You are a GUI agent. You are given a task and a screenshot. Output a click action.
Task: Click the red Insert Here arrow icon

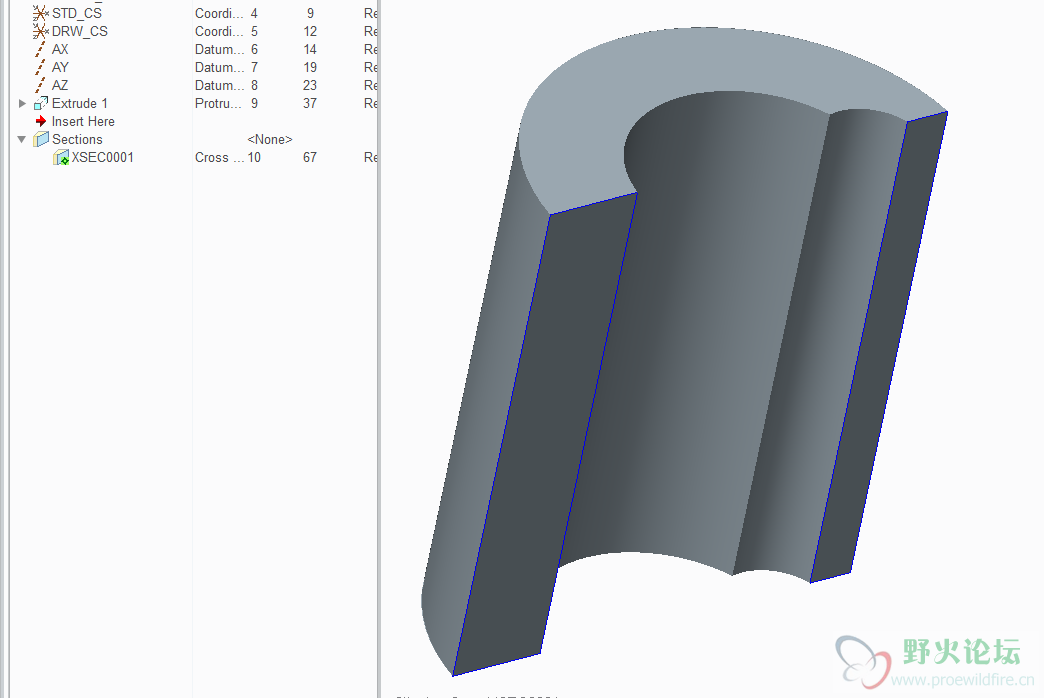pyautogui.click(x=41, y=121)
